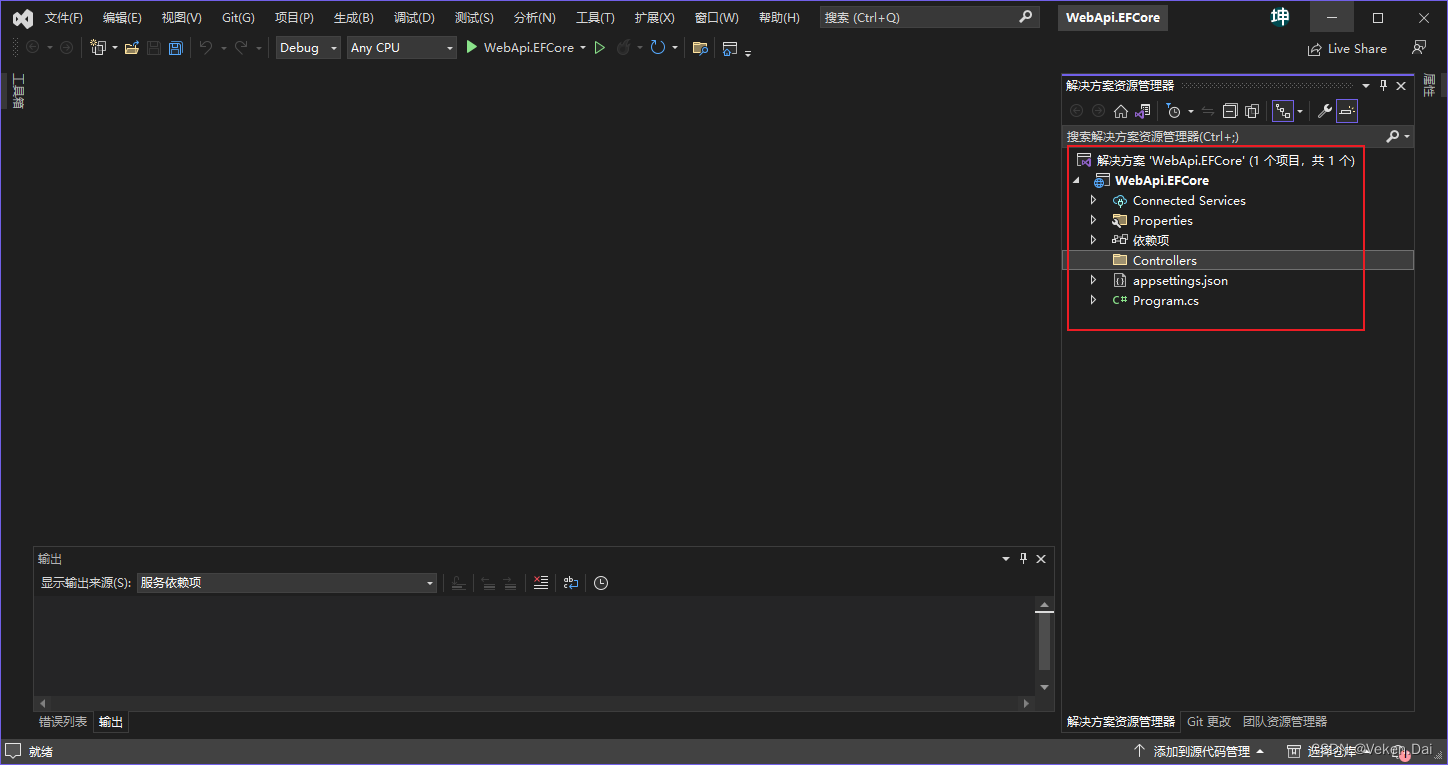Click the Home icon in Solution Explorer

pos(1121,110)
